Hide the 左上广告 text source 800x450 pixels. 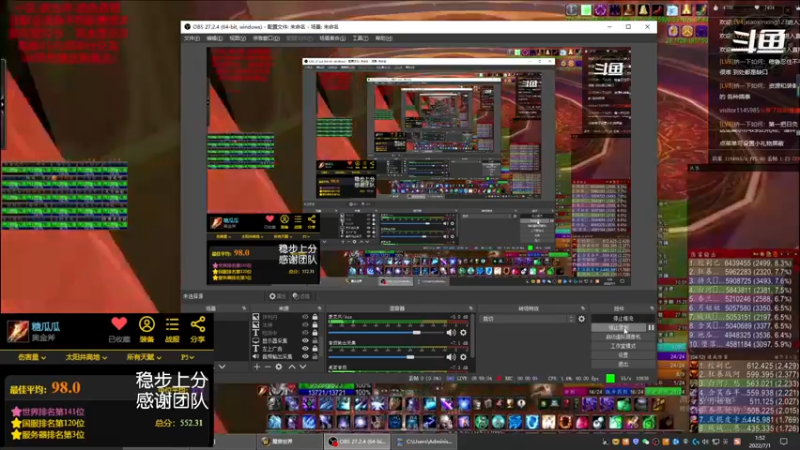[305, 348]
